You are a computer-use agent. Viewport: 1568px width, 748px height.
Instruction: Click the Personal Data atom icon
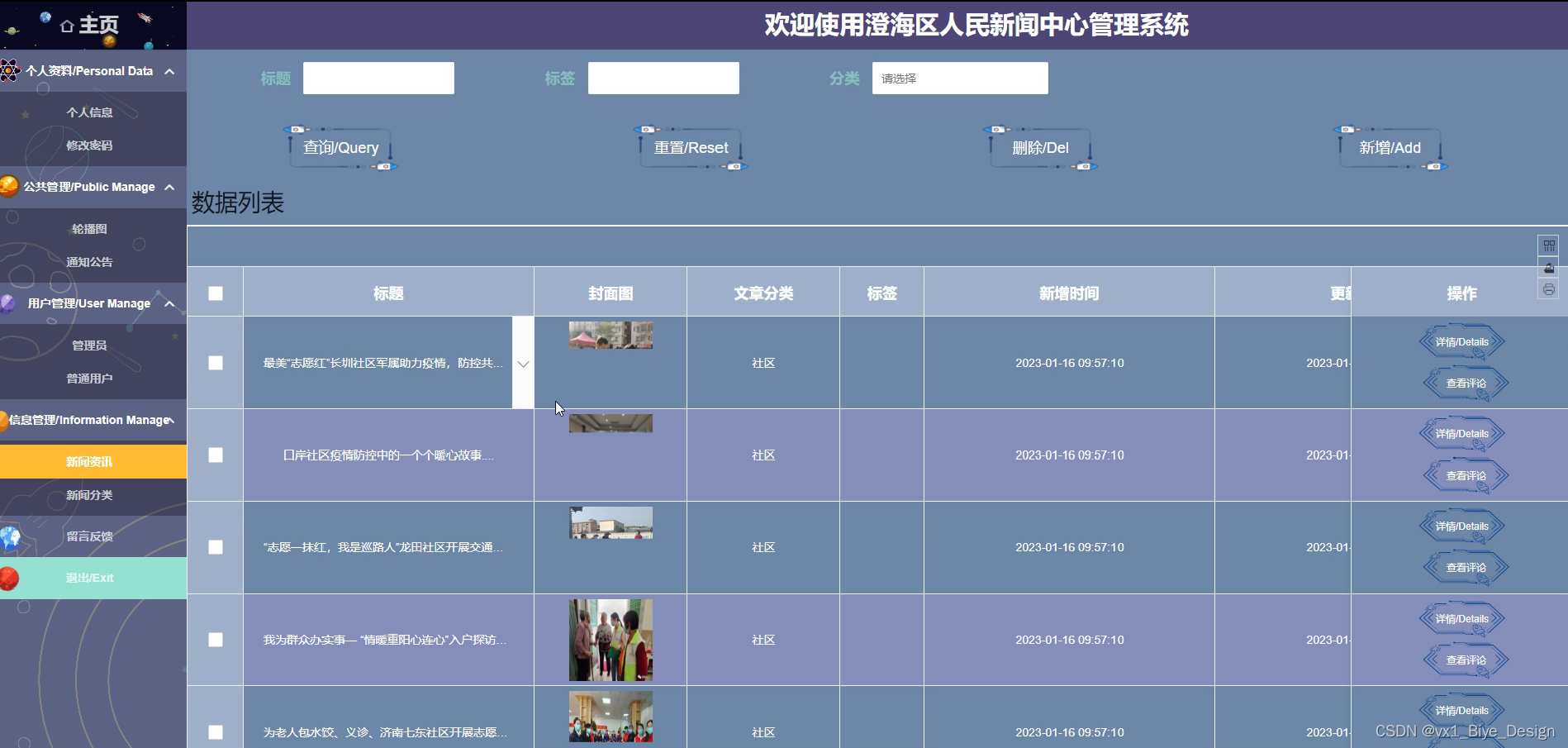coord(10,70)
